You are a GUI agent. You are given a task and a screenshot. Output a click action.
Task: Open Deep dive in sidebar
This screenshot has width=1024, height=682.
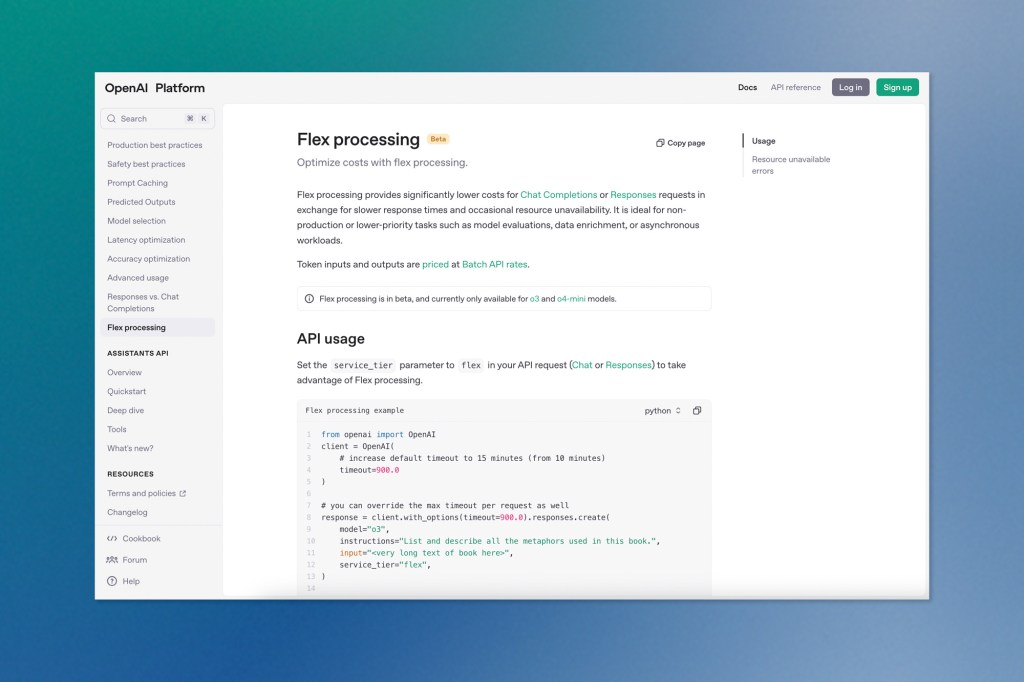click(x=125, y=410)
